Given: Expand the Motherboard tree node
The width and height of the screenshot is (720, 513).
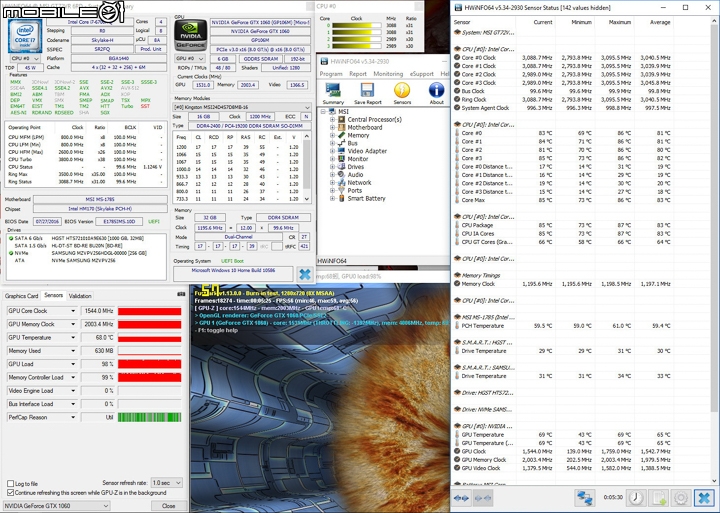Looking at the screenshot, I should pyautogui.click(x=332, y=127).
